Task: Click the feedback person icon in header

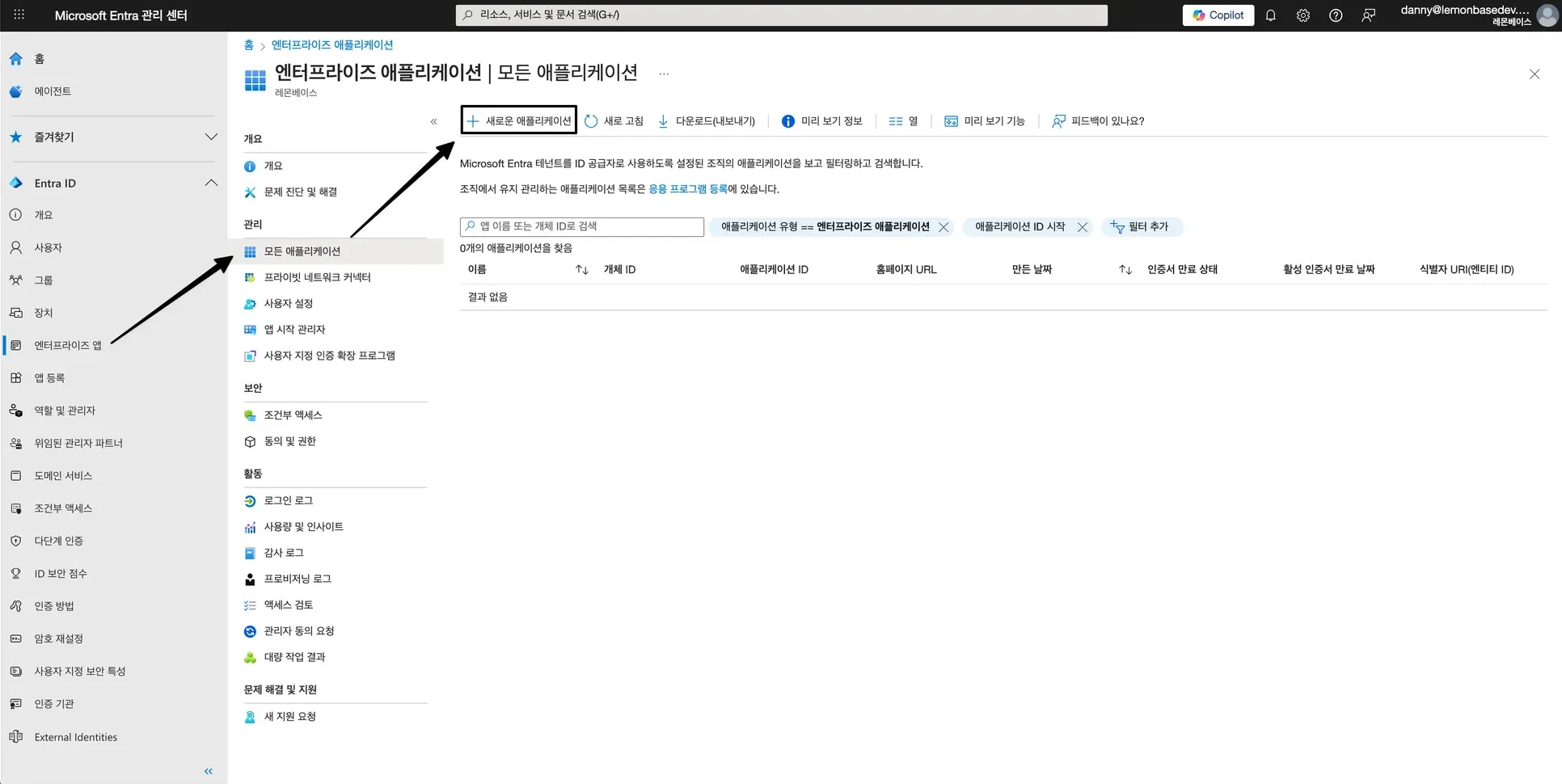Action: pos(1368,15)
